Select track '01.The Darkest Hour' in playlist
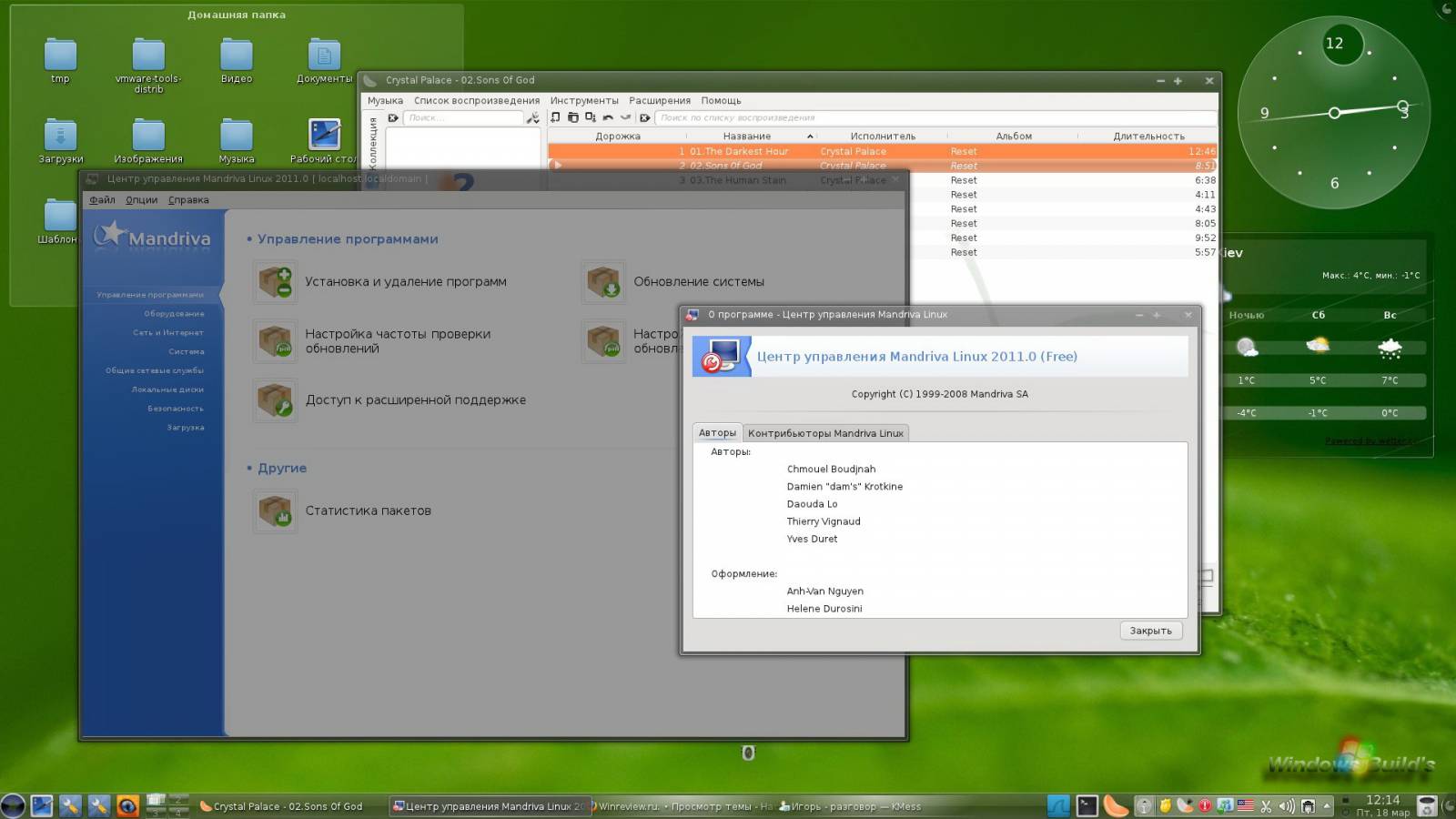1456x819 pixels. pos(882,152)
